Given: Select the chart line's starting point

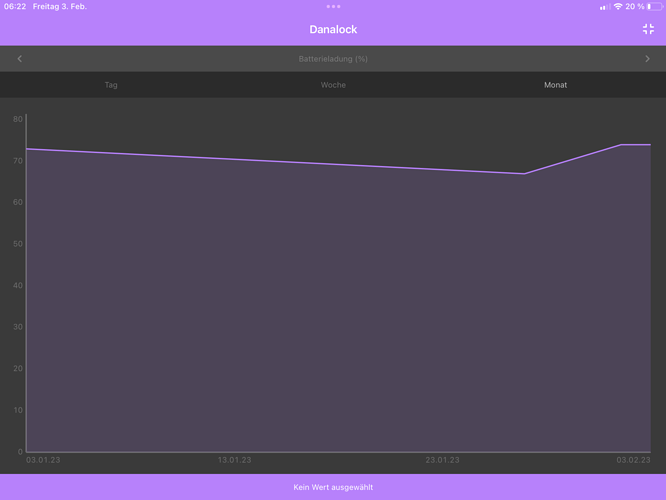Looking at the screenshot, I should tap(27, 149).
